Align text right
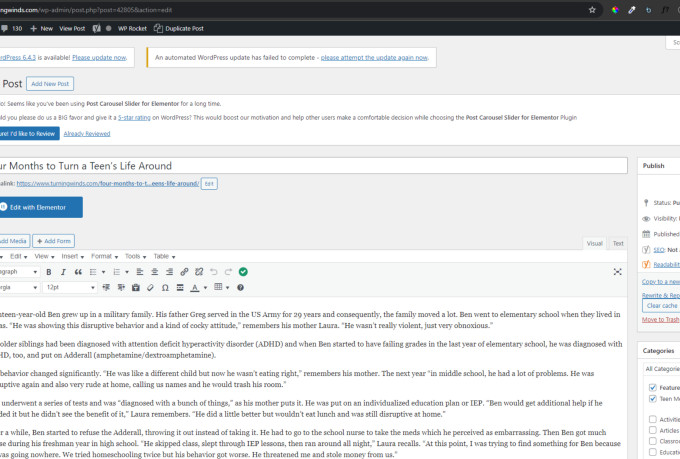This screenshot has height=459, width=680. point(169,272)
